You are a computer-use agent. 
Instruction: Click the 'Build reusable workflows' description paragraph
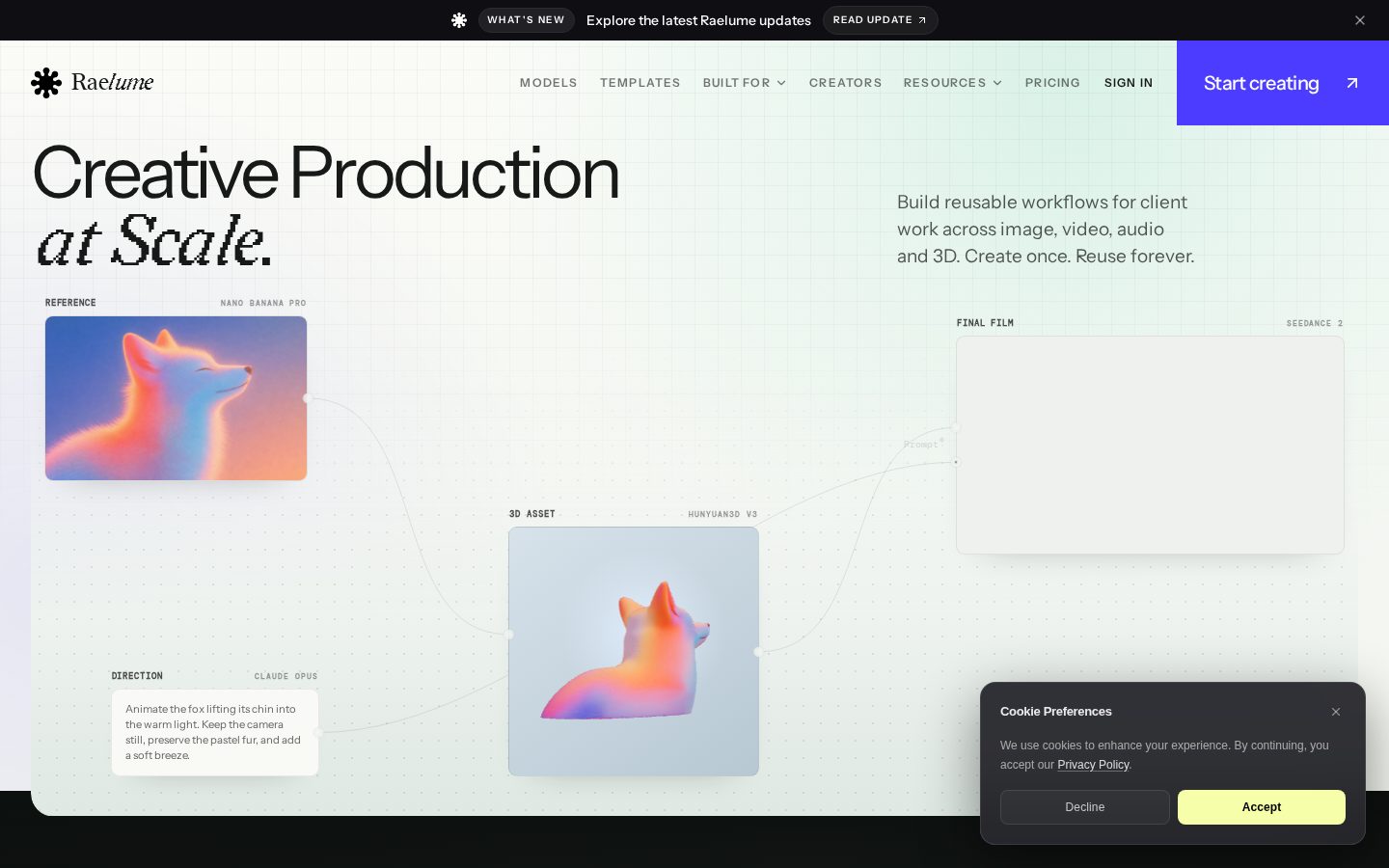(x=1046, y=230)
